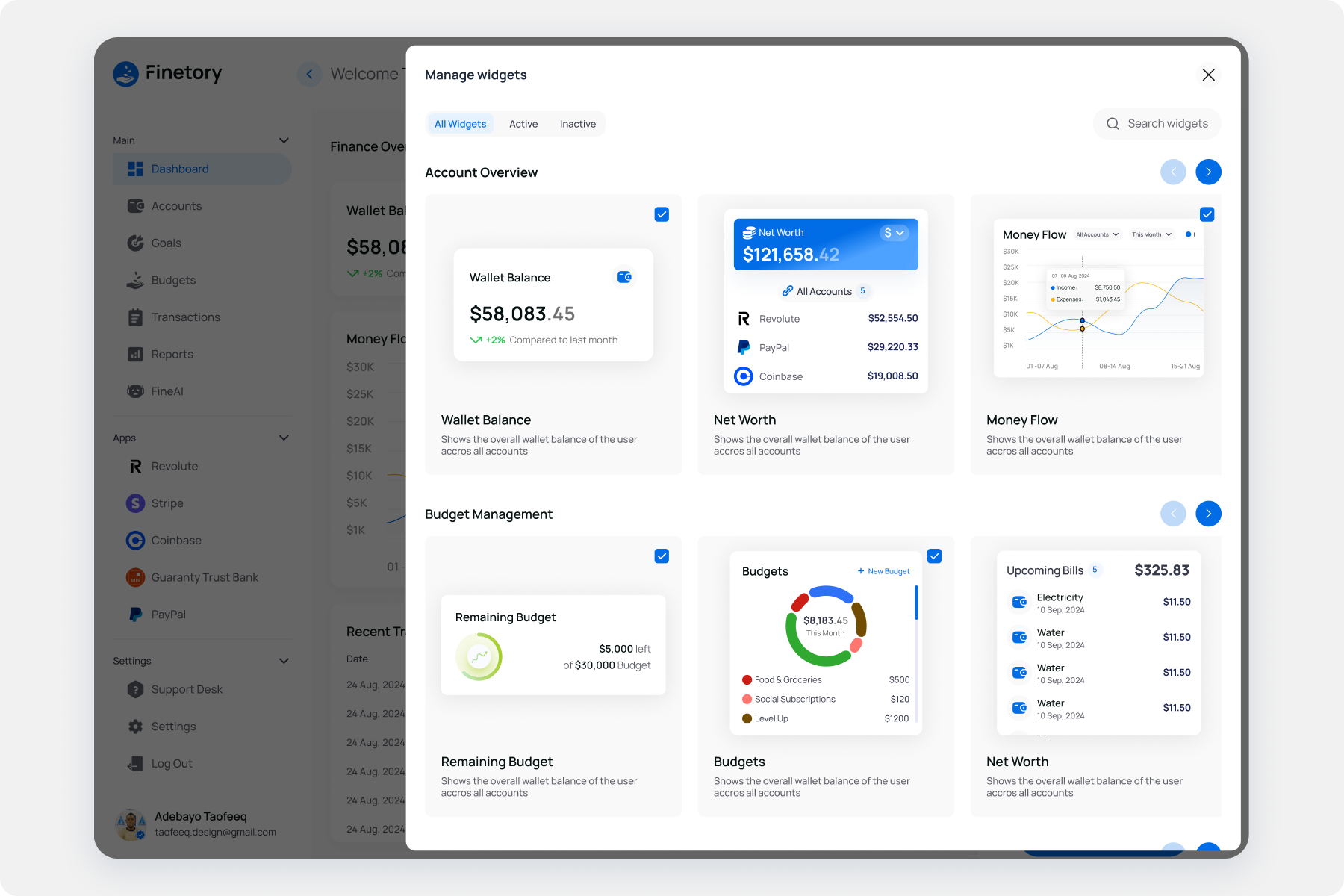Screen dimensions: 1344x896
Task: Uncheck the Wallet Balance widget checkbox
Action: point(662,214)
